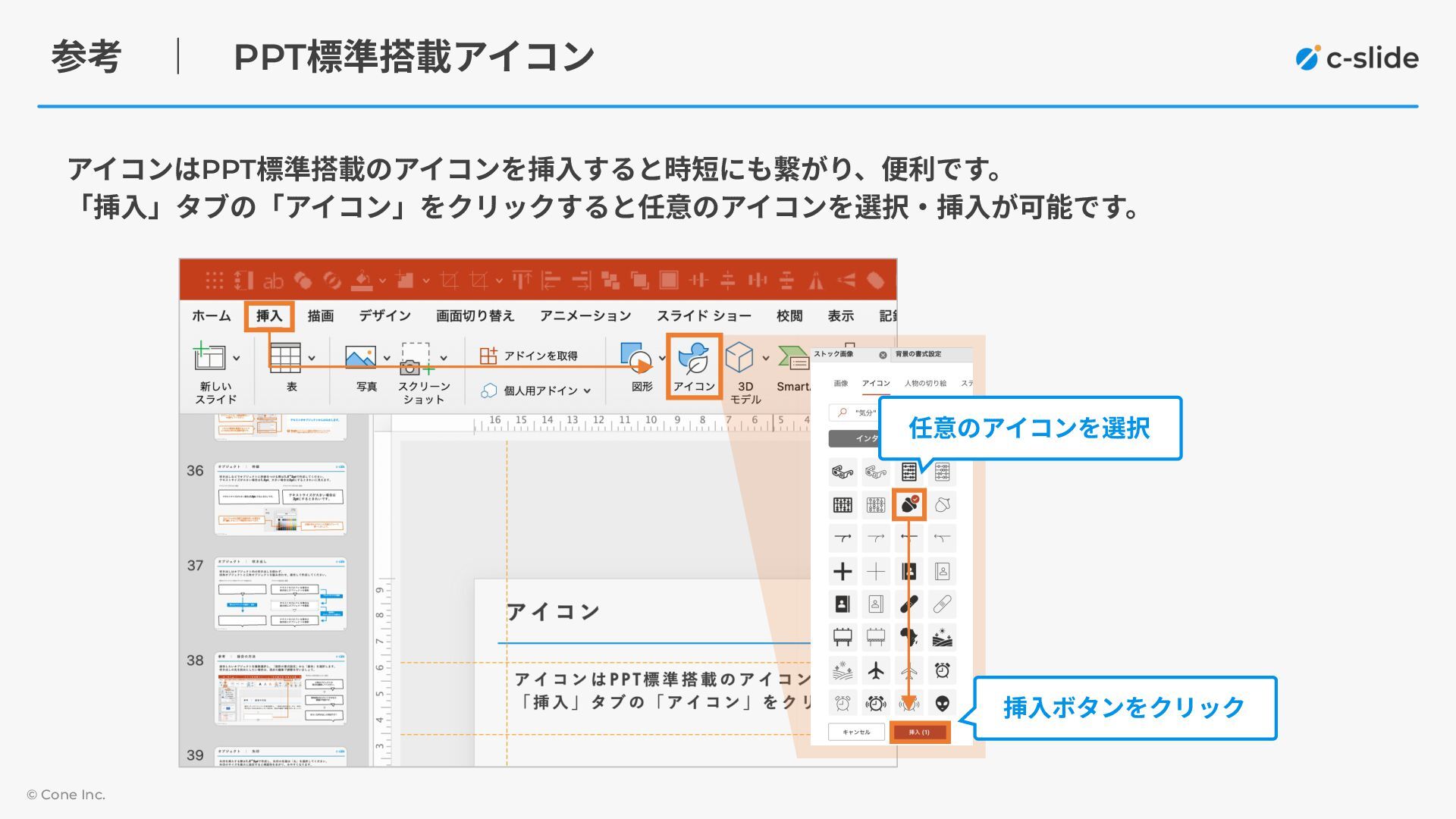Click the キャンセル button
Screen dimensions: 1456x819
pos(856,732)
